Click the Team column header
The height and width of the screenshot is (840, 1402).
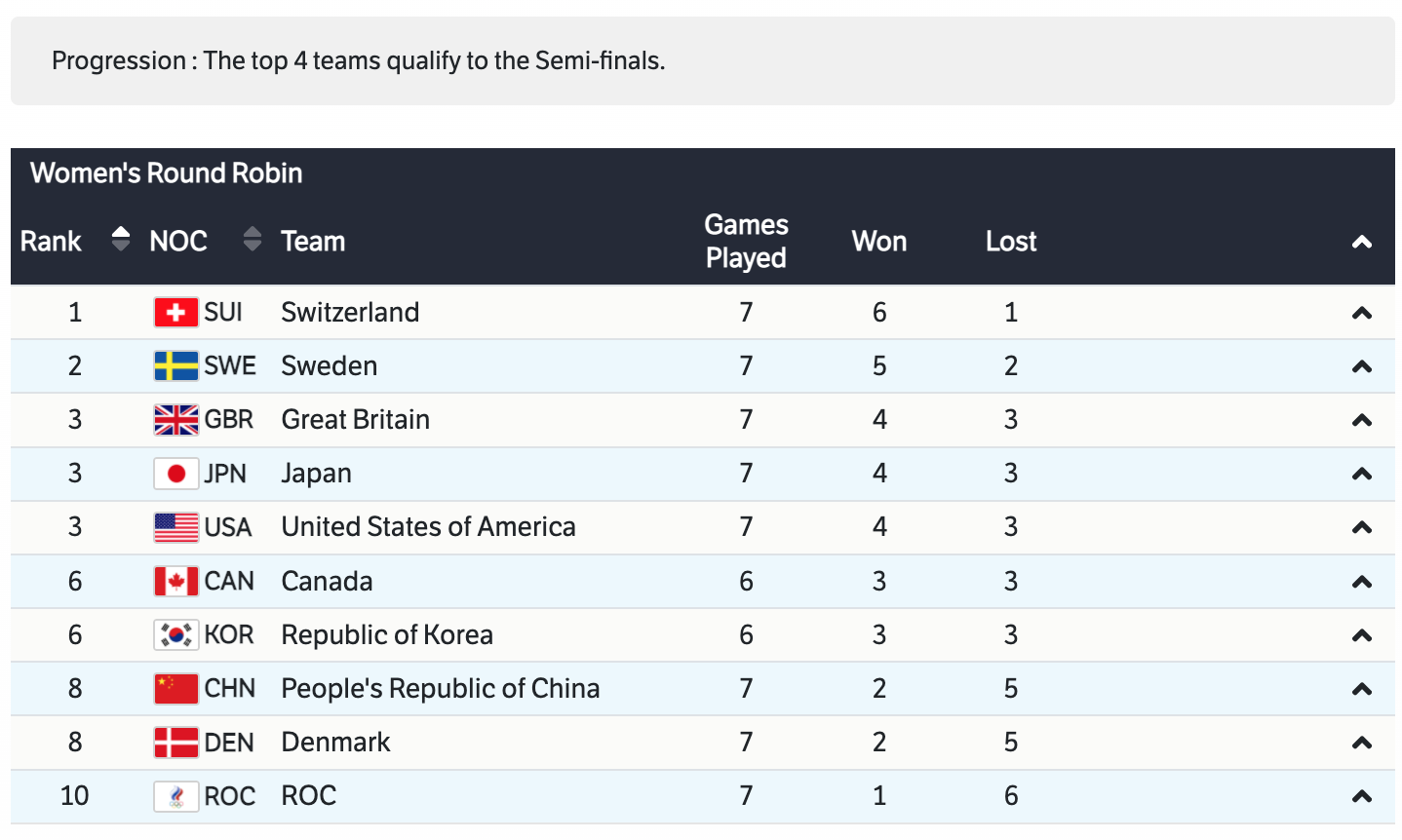pyautogui.click(x=313, y=242)
